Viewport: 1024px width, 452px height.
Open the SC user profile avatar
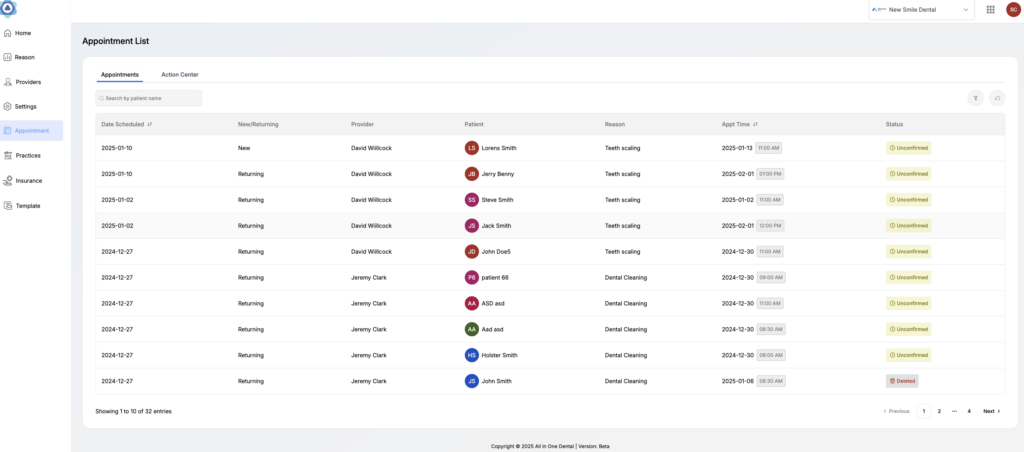tap(1012, 9)
